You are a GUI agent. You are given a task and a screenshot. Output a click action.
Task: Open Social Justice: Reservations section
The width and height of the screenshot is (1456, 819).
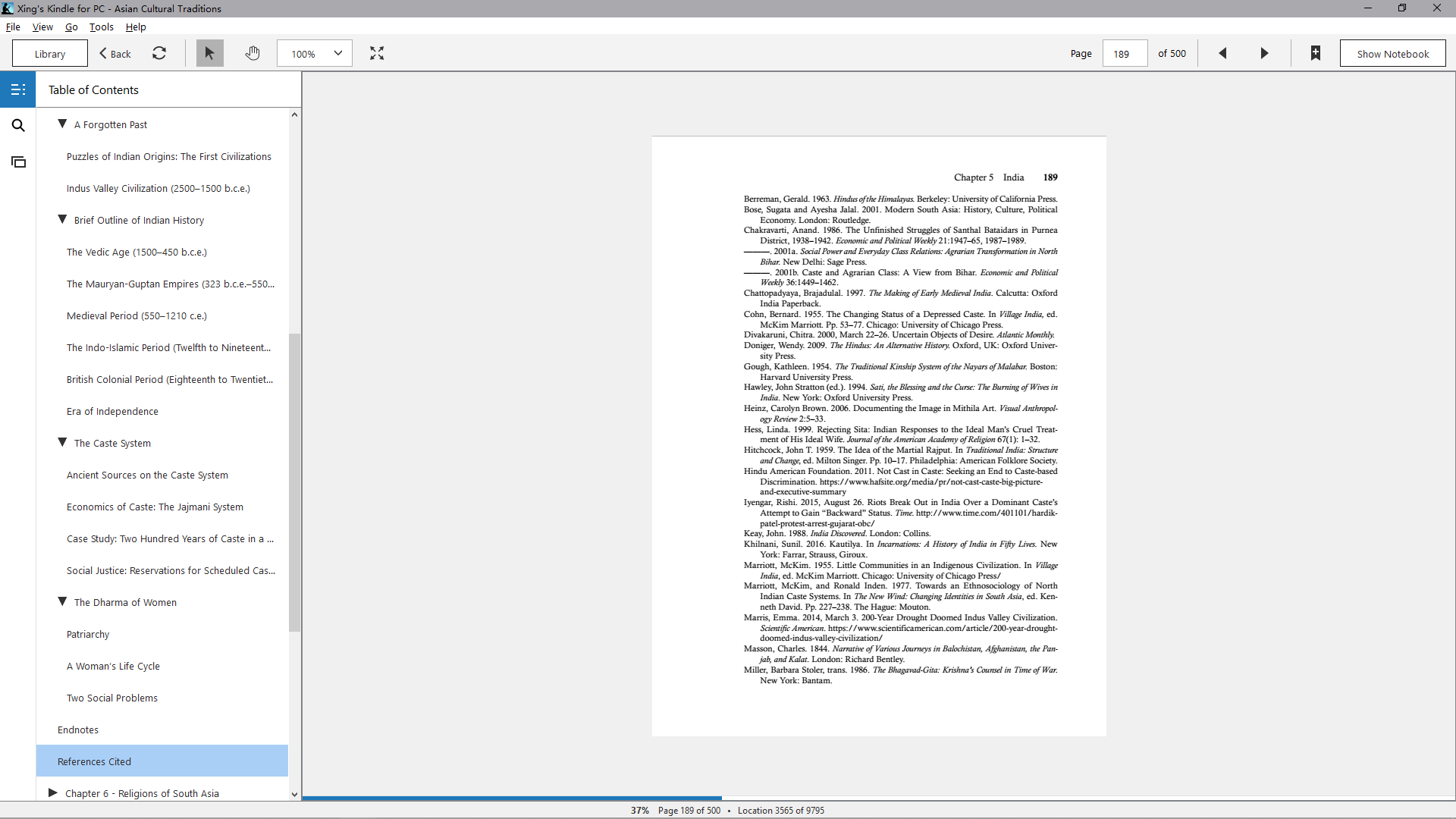coord(171,571)
